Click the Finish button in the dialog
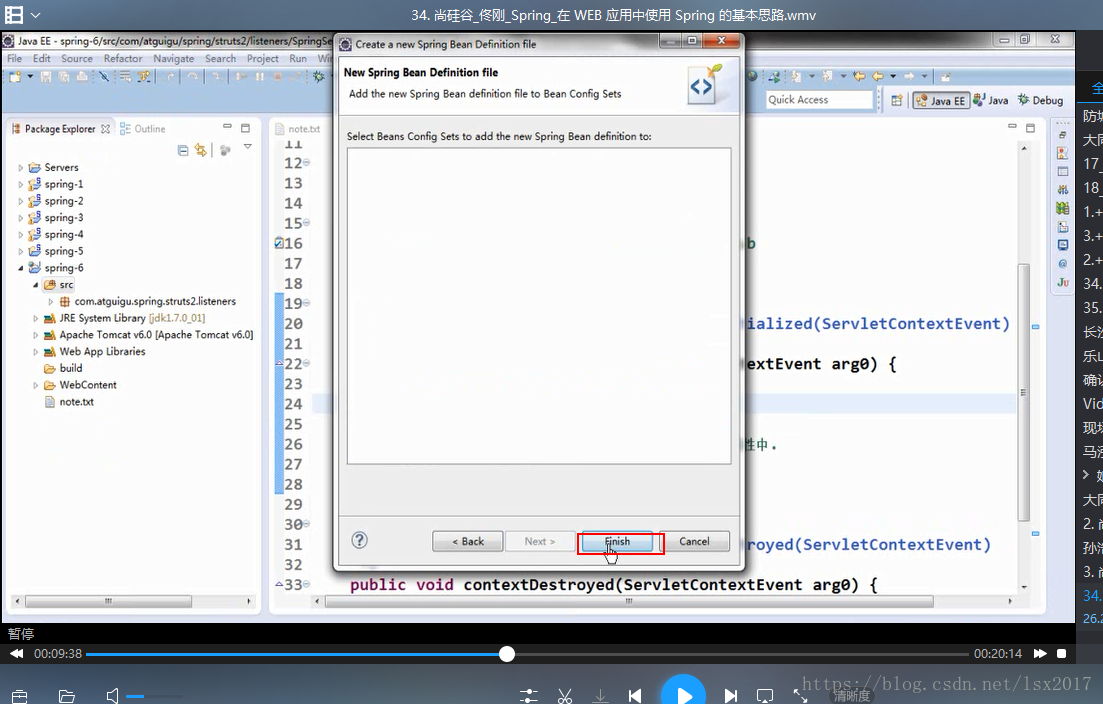The height and width of the screenshot is (704, 1103). [618, 542]
